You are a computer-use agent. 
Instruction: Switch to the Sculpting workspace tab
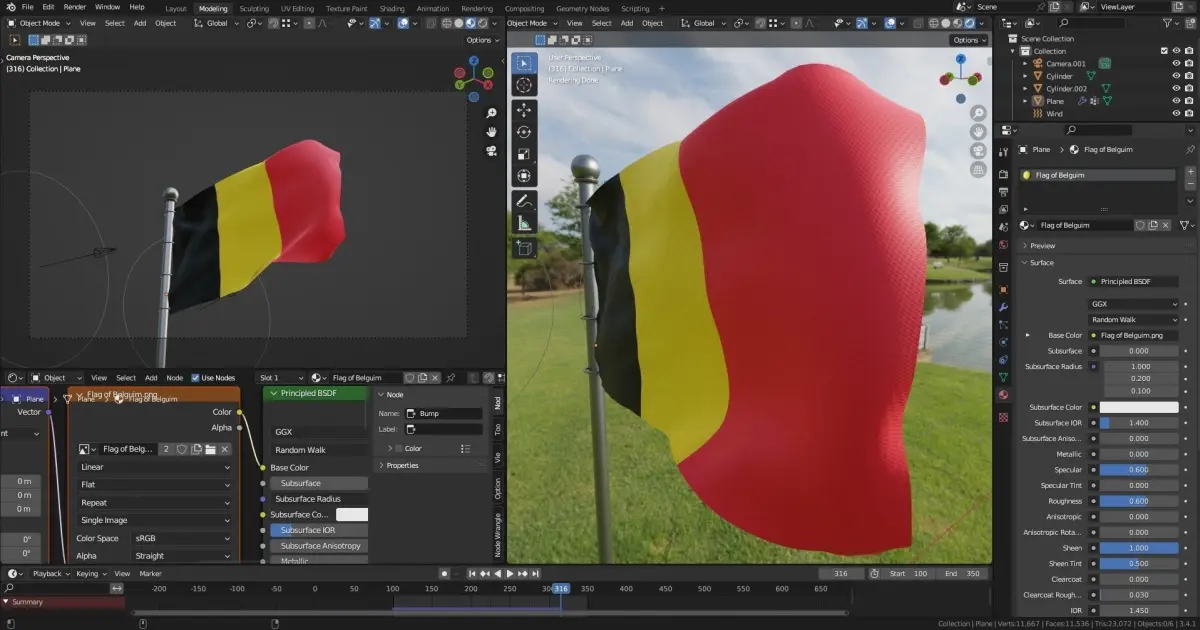point(254,8)
